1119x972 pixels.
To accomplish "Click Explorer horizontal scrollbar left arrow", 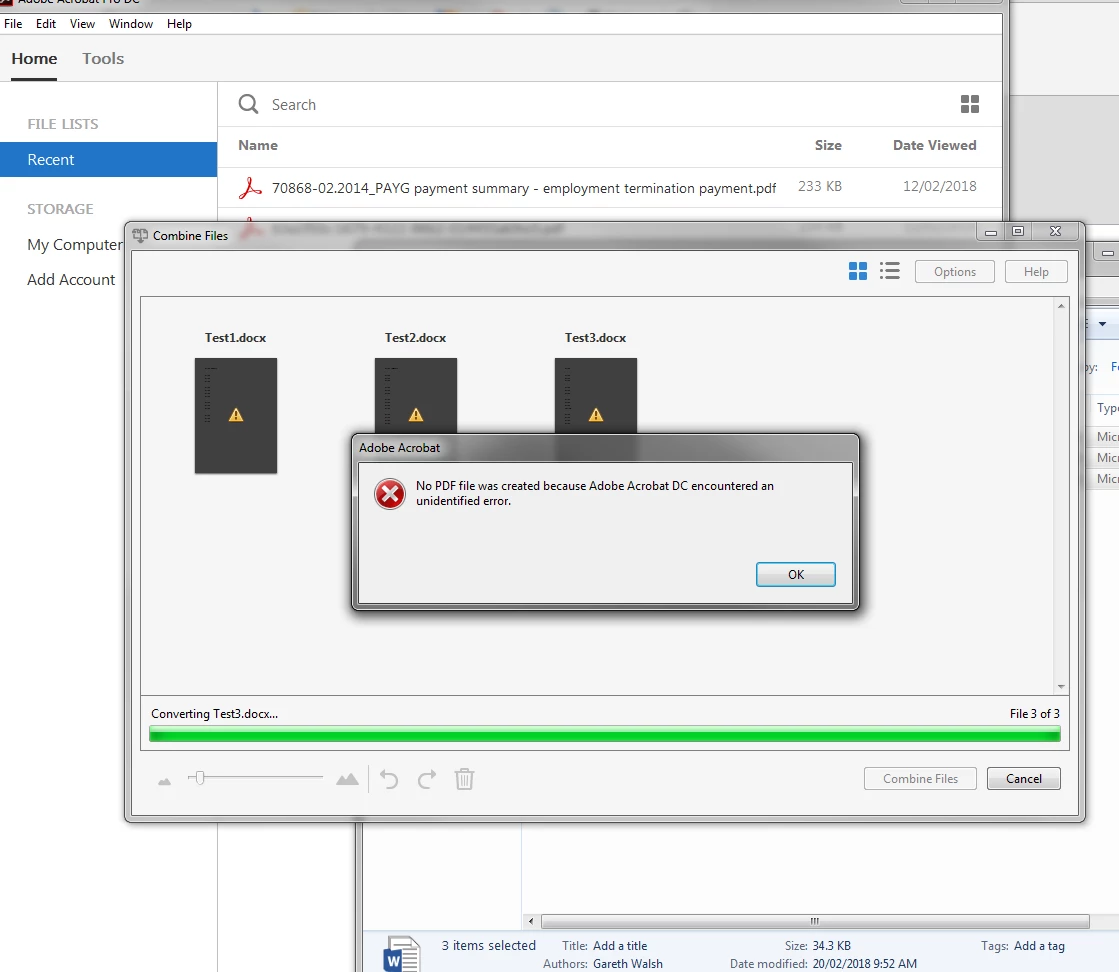I will pyautogui.click(x=530, y=921).
